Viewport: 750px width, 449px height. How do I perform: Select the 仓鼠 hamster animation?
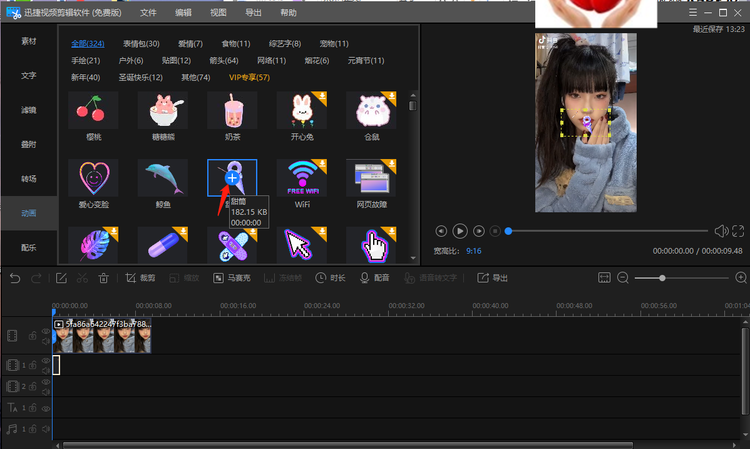pyautogui.click(x=371, y=110)
